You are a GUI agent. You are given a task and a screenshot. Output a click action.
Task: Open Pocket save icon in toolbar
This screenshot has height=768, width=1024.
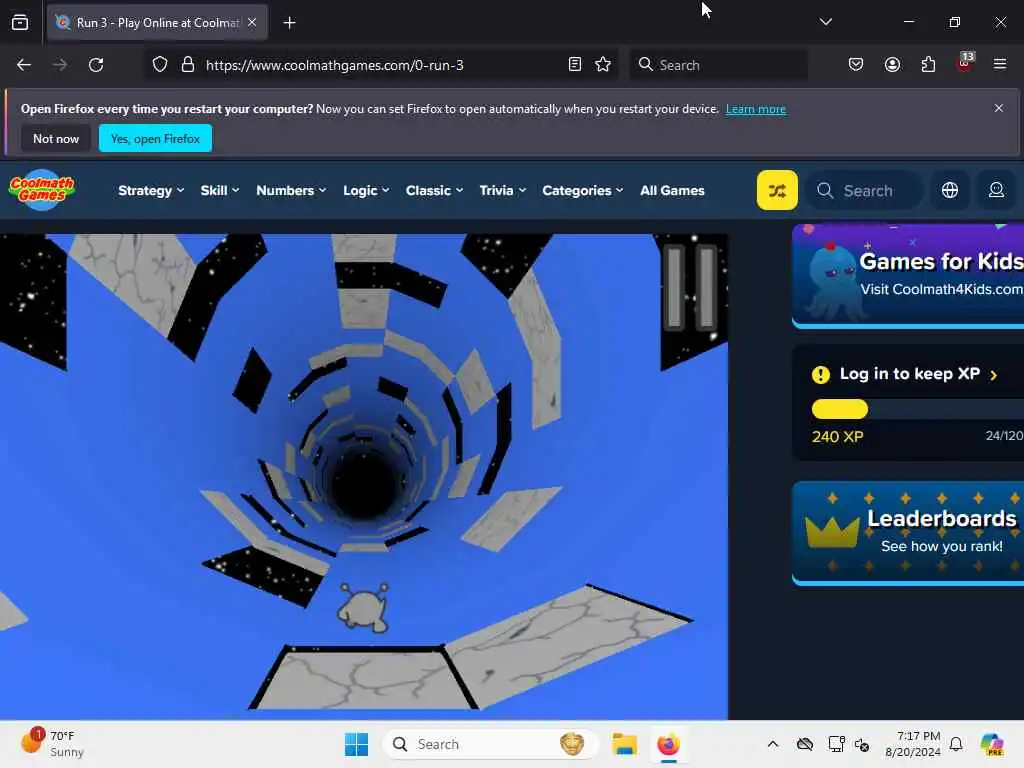coord(856,65)
